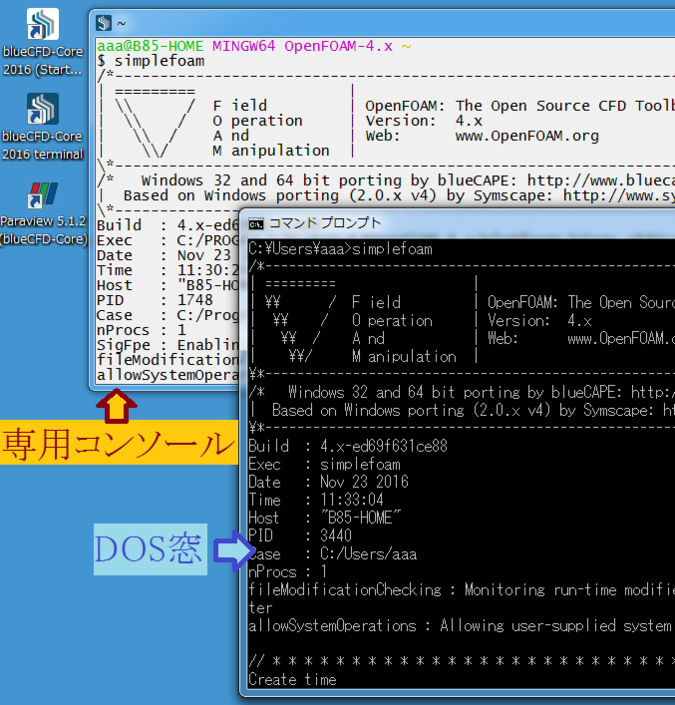This screenshot has height=705, width=675.
Task: Open the Paraview 5.1.2 (blueCFD-Core) desktop shortcut
Action: [43, 213]
